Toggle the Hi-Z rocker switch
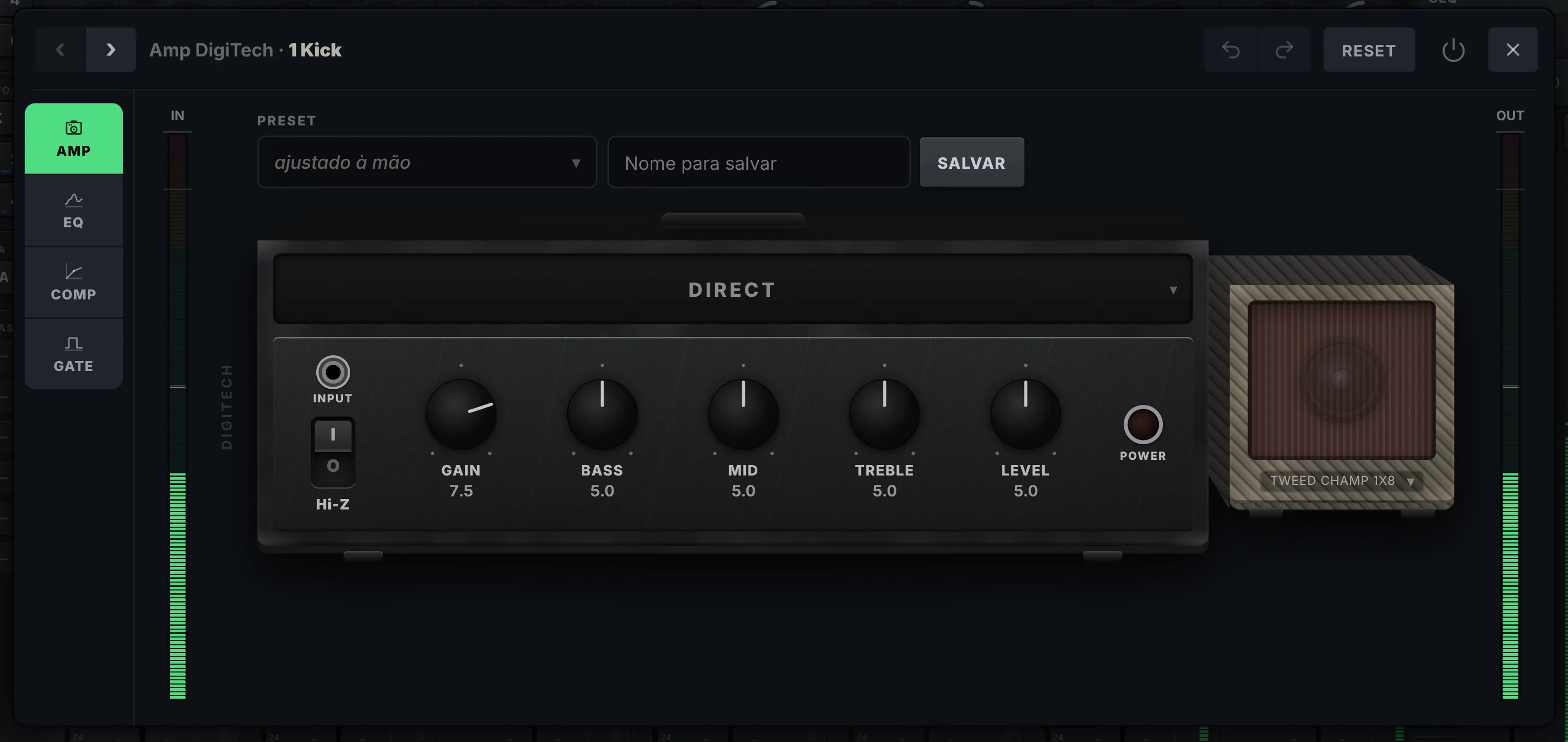 333,453
